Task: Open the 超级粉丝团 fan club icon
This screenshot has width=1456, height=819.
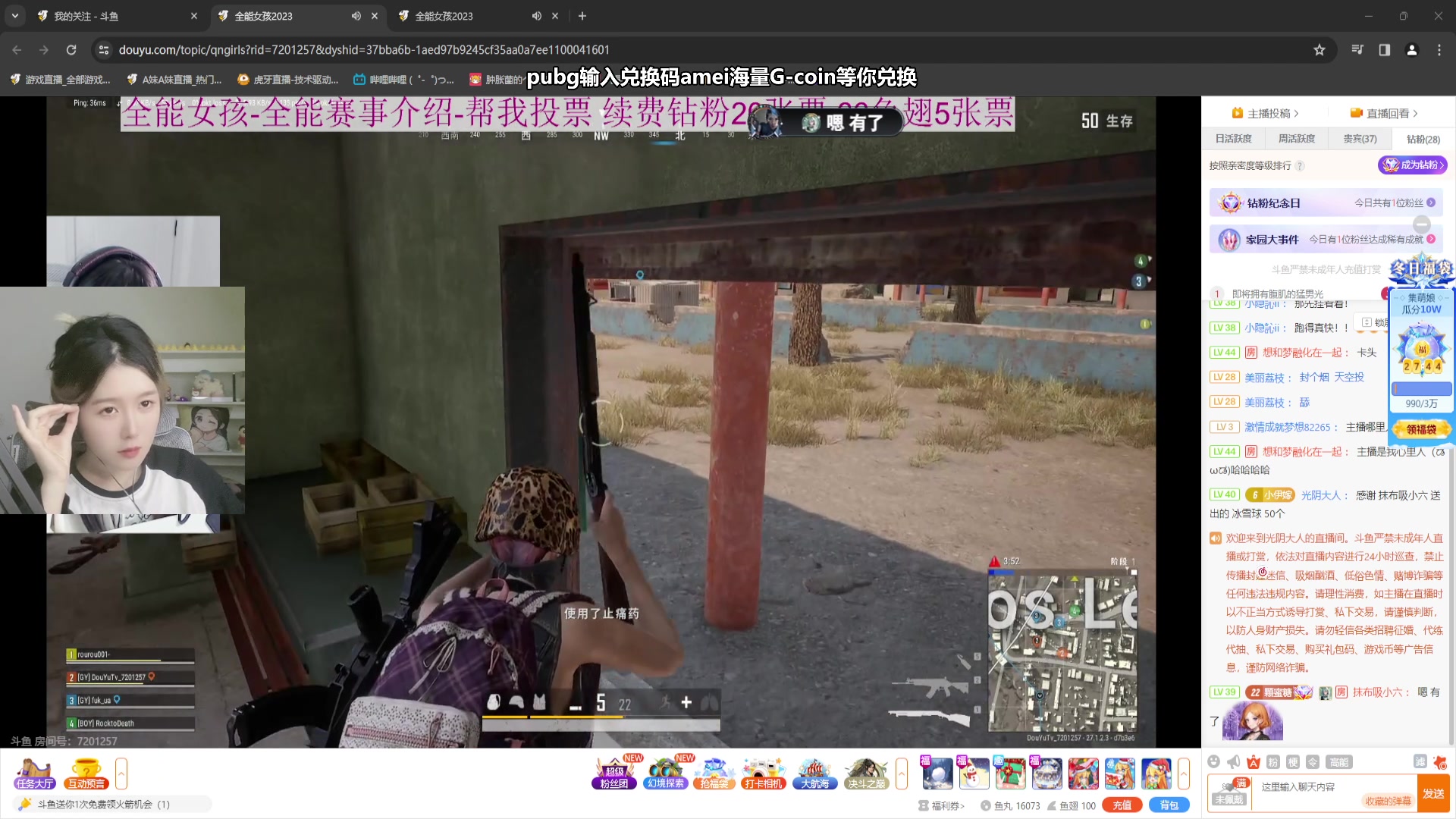Action: coord(614,773)
